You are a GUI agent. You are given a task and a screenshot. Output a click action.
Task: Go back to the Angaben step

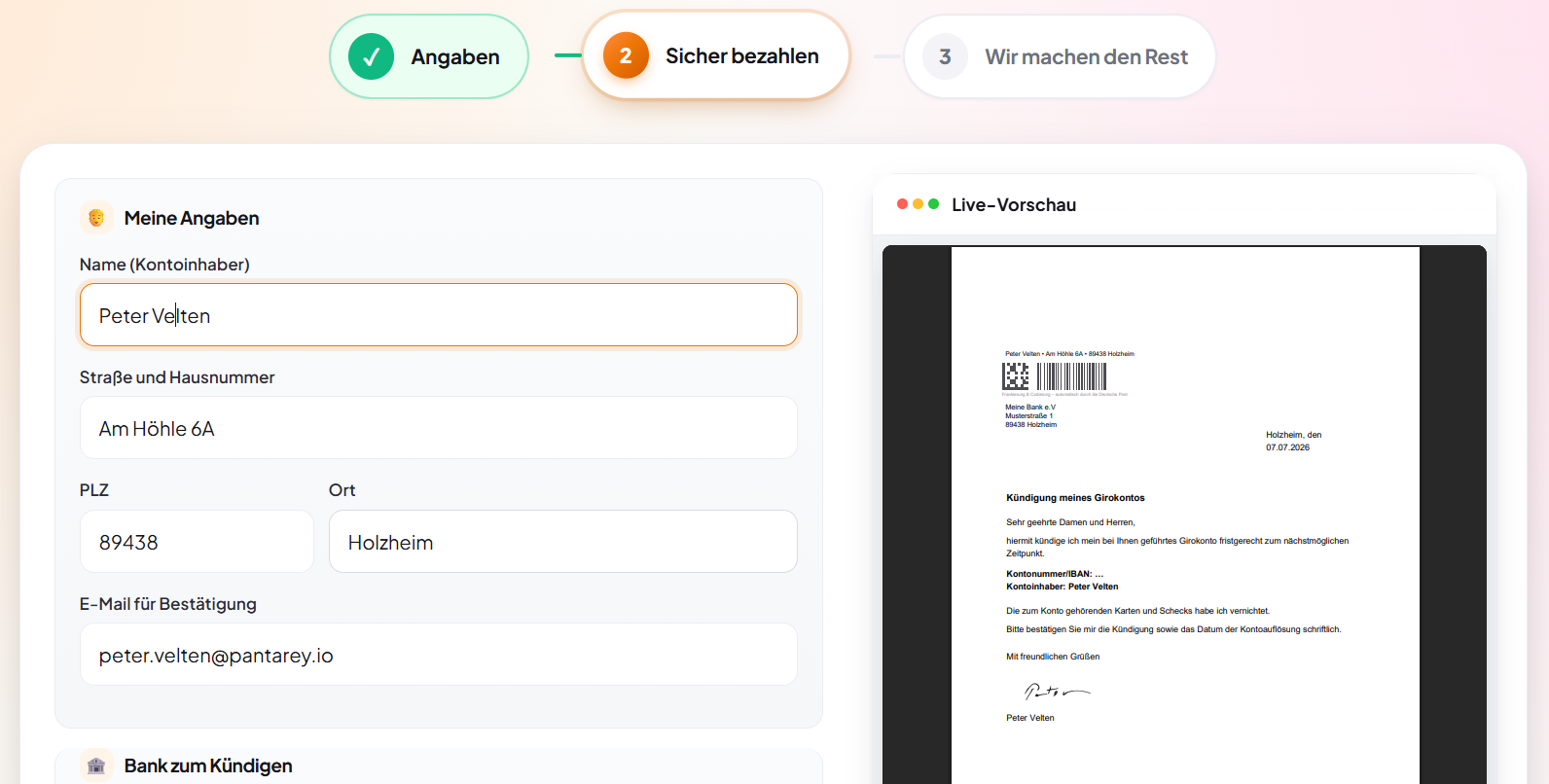[429, 56]
